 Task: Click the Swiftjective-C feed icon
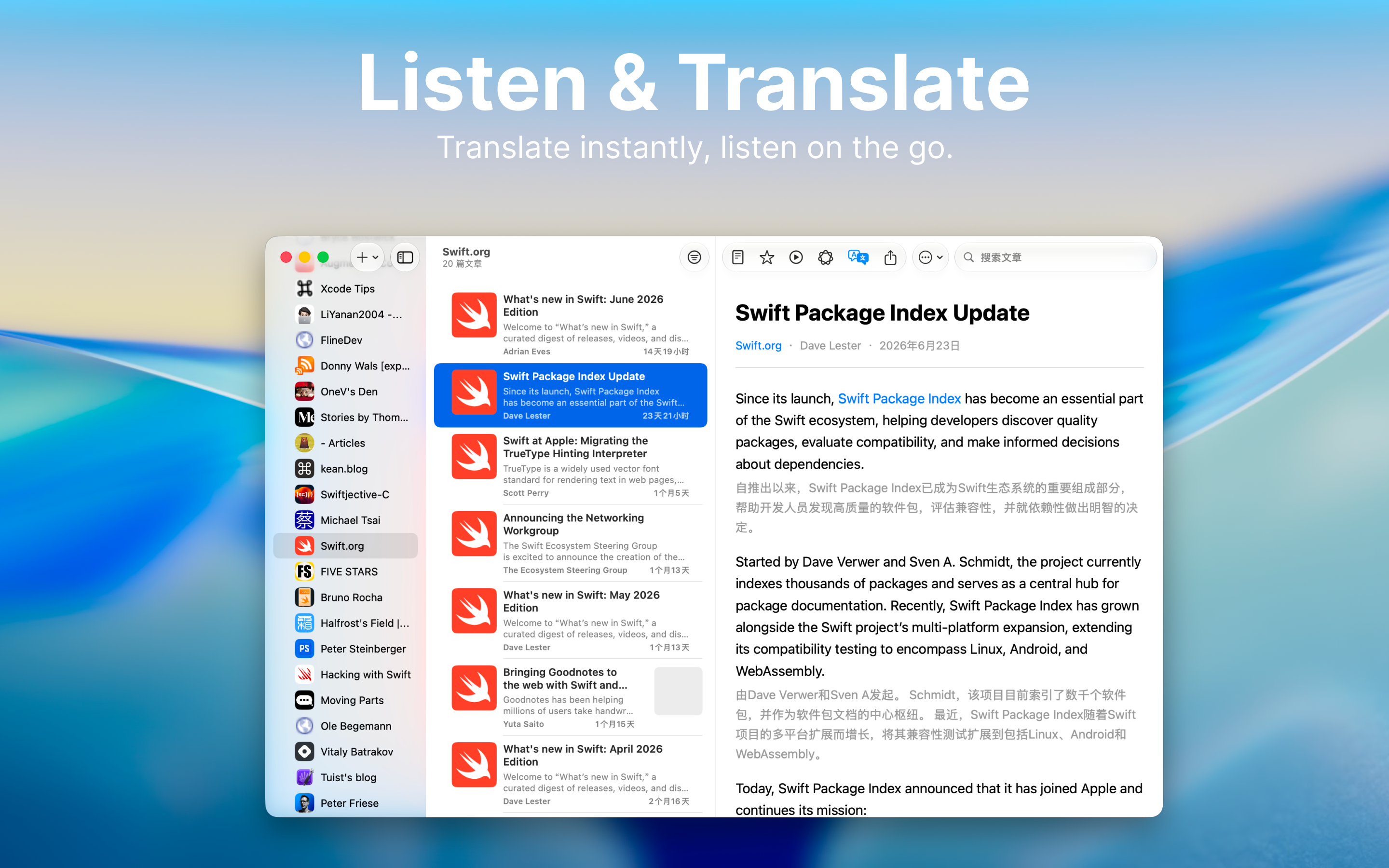pyautogui.click(x=304, y=494)
